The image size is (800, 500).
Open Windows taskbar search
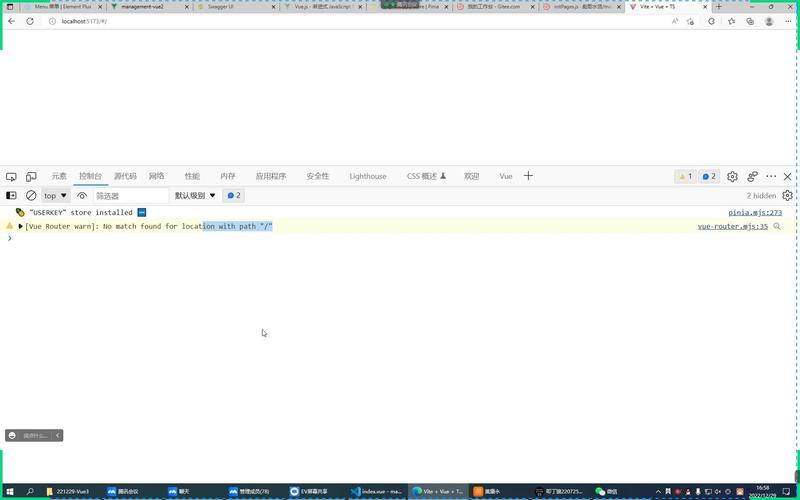point(30,491)
